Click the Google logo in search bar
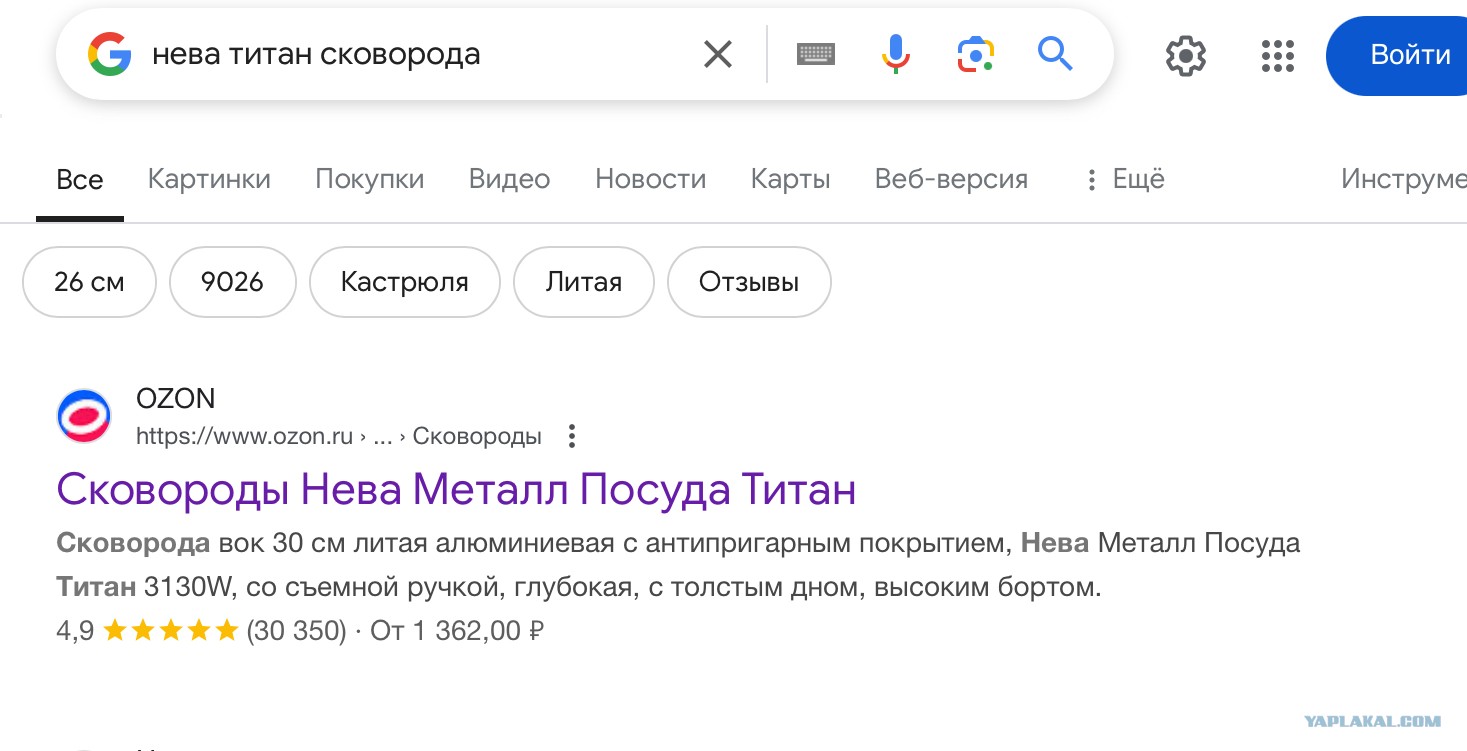 110,54
